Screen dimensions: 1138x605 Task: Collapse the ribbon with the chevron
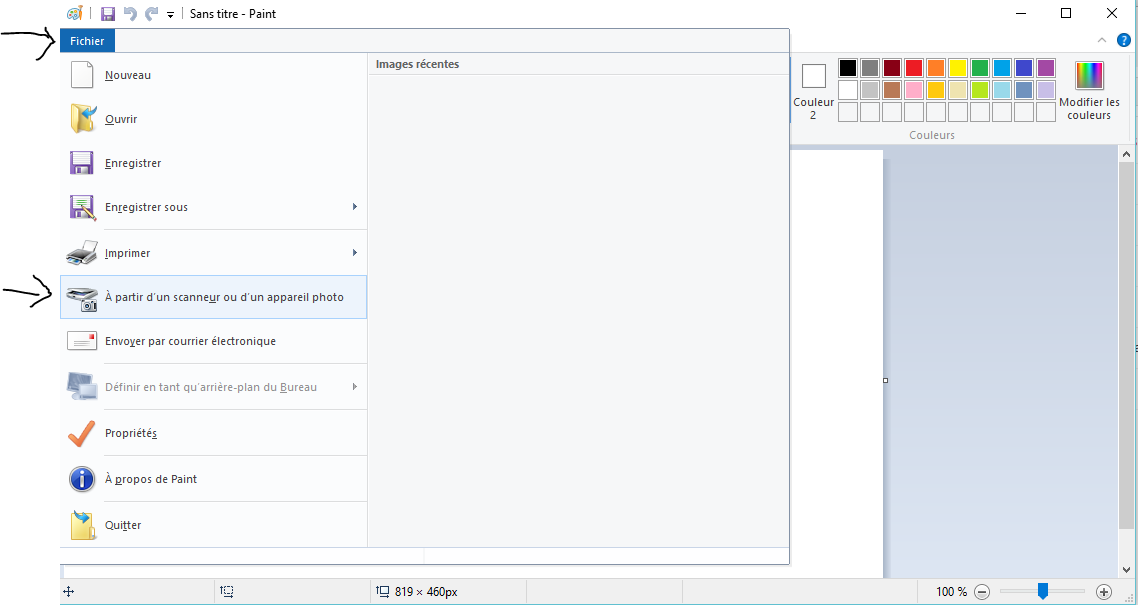pyautogui.click(x=1102, y=41)
